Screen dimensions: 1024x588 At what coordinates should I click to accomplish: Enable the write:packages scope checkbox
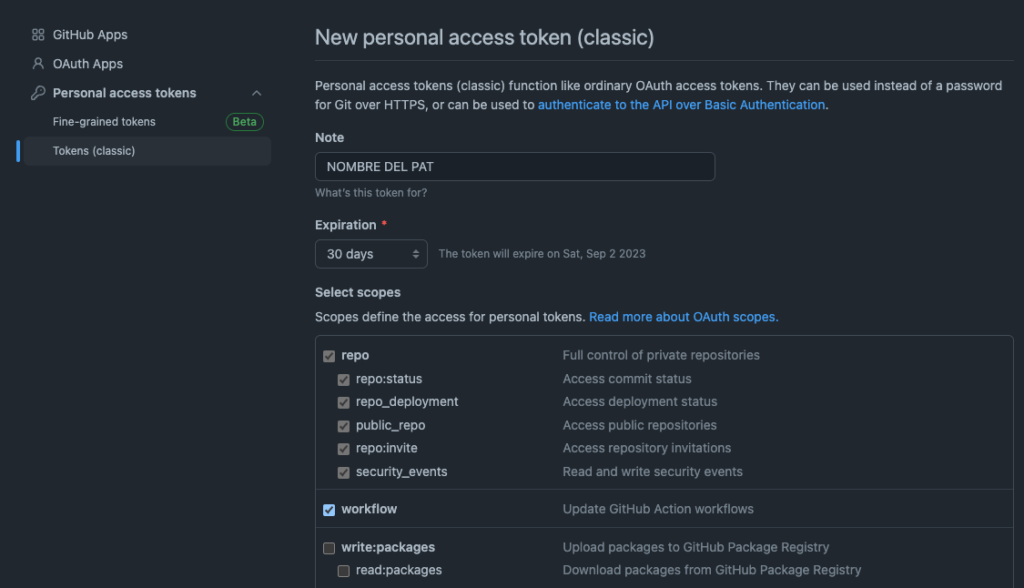click(329, 547)
